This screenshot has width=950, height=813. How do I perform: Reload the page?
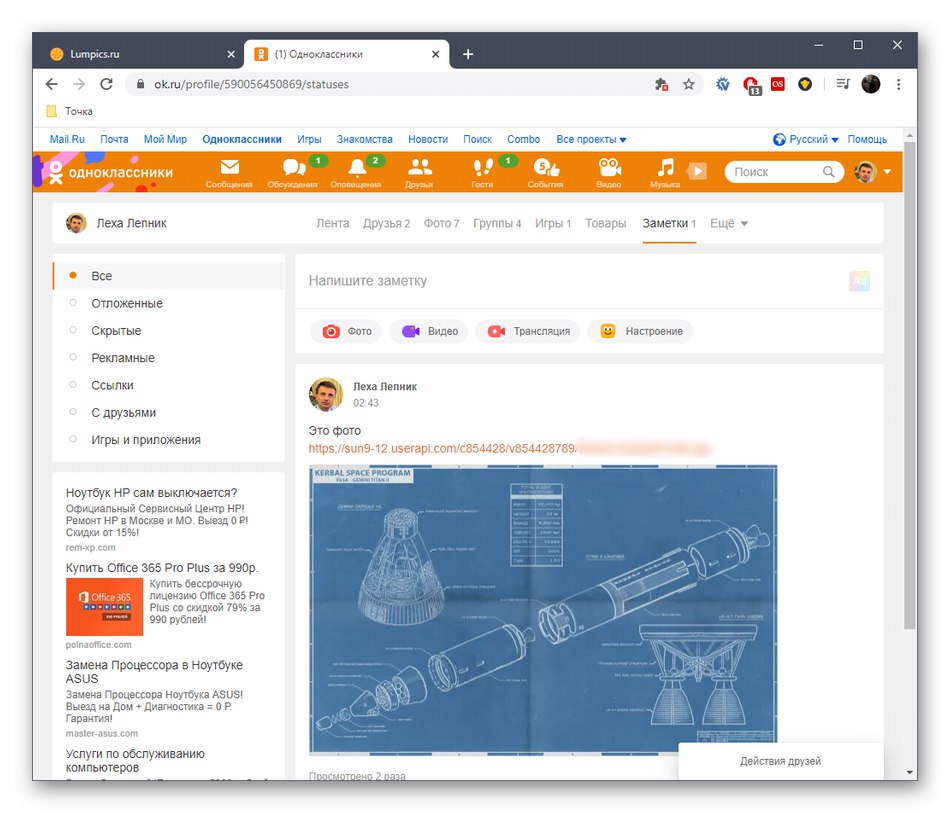tap(107, 84)
